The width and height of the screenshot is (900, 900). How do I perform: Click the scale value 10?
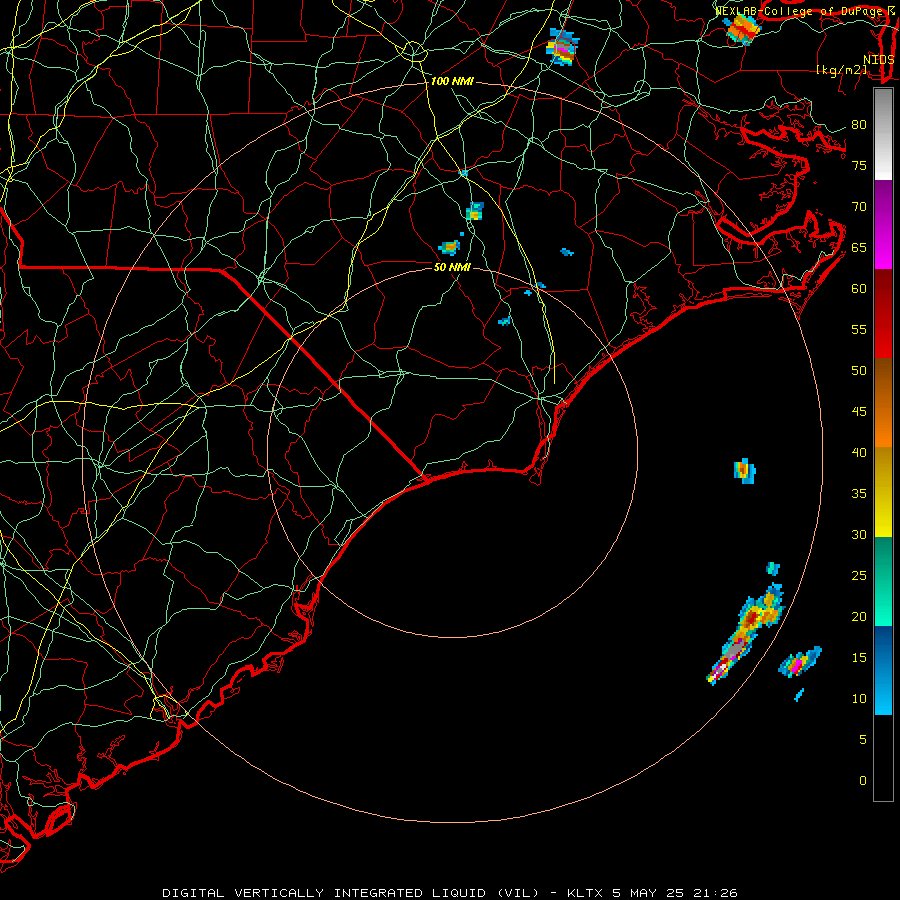pyautogui.click(x=859, y=699)
